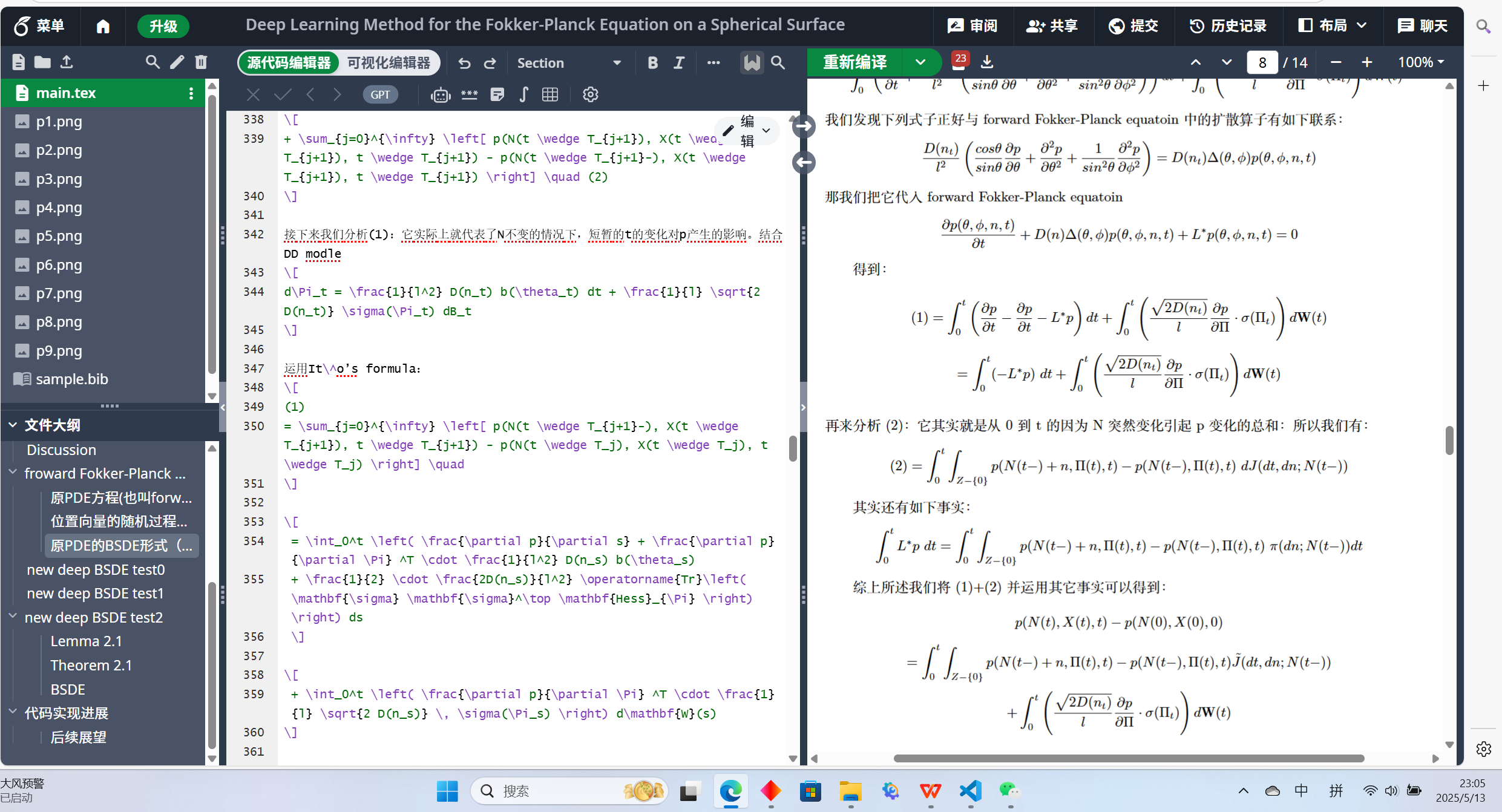Toggle italic formatting
The width and height of the screenshot is (1502, 812).
(x=678, y=62)
